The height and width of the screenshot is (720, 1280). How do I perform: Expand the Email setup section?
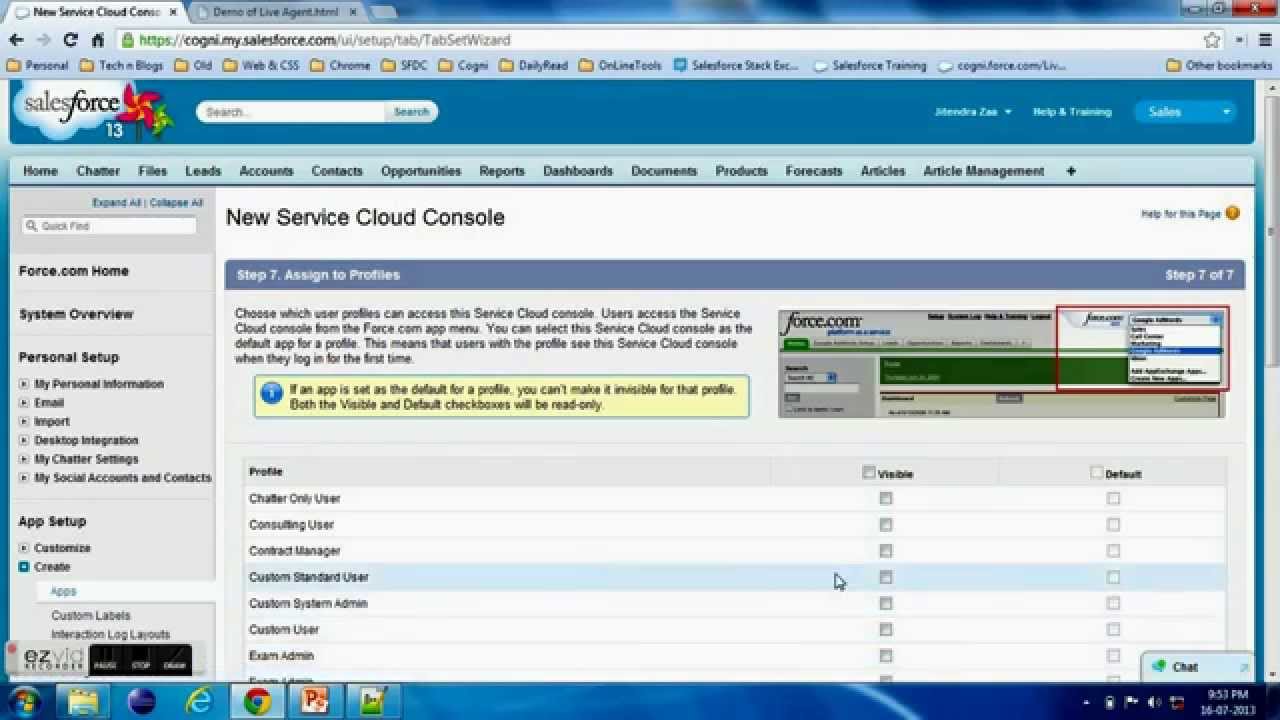coord(24,403)
